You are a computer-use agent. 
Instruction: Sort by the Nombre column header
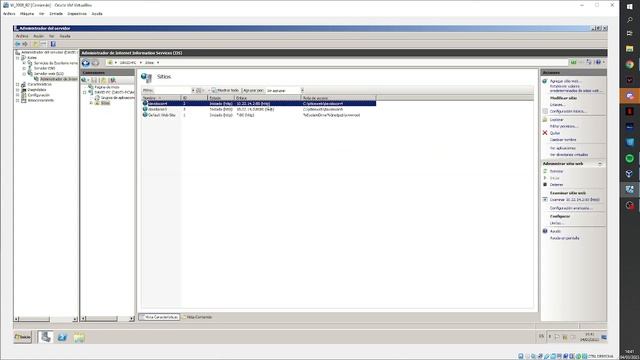click(161, 98)
